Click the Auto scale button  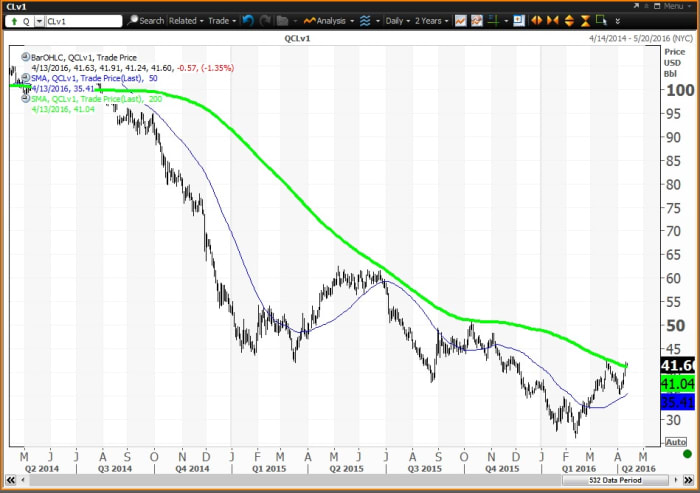pyautogui.click(x=675, y=442)
